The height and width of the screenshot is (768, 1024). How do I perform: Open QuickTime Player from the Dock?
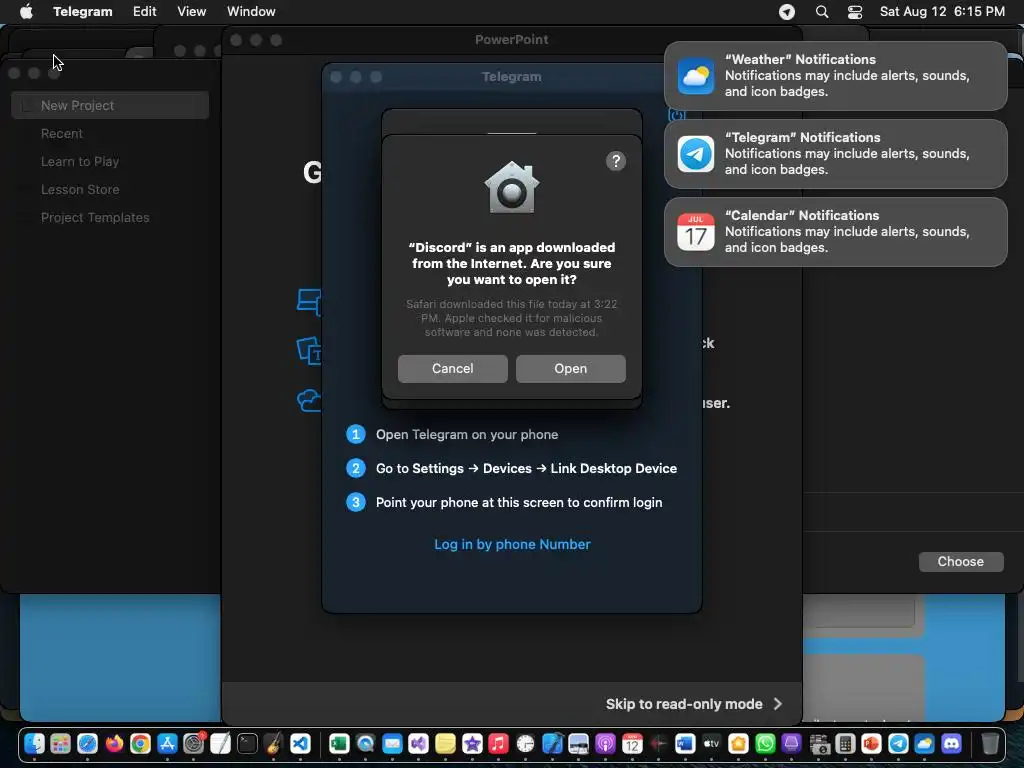click(366, 743)
